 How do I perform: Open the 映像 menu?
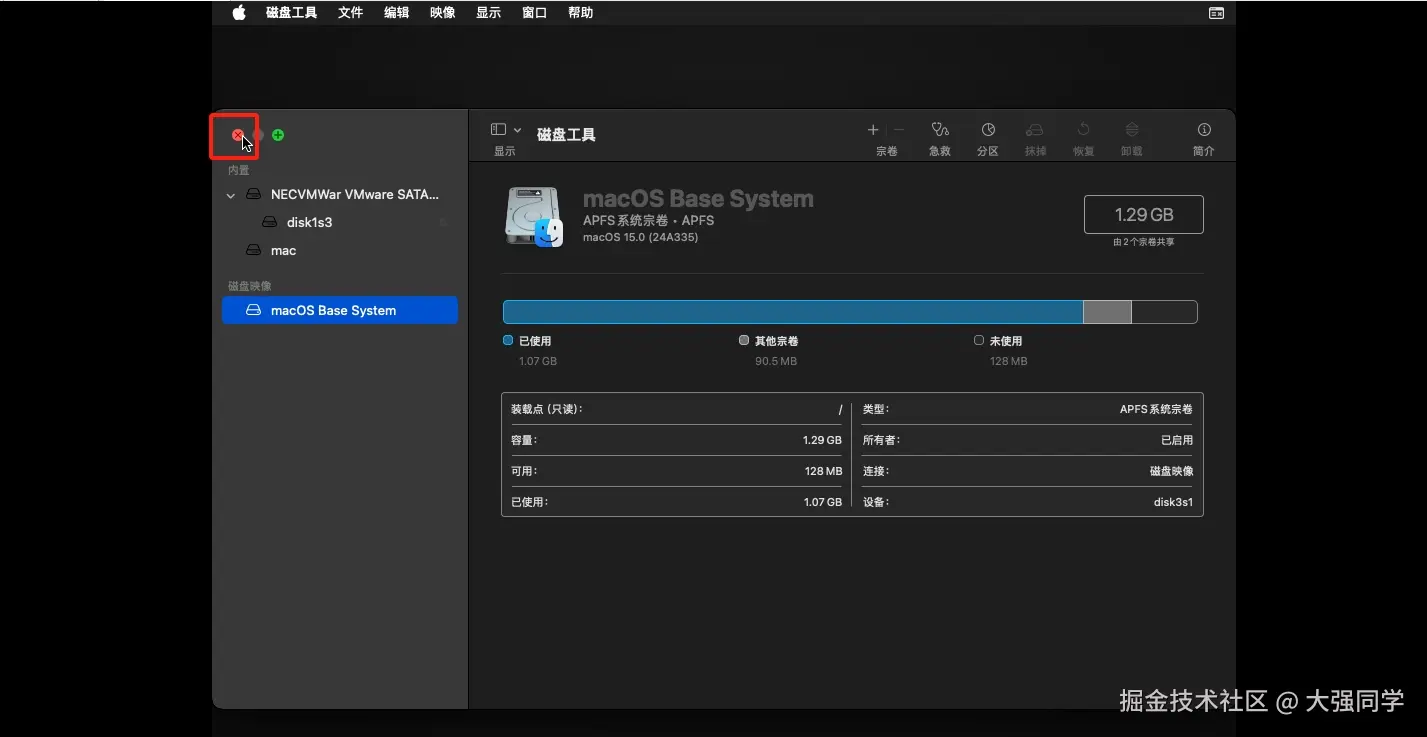442,13
